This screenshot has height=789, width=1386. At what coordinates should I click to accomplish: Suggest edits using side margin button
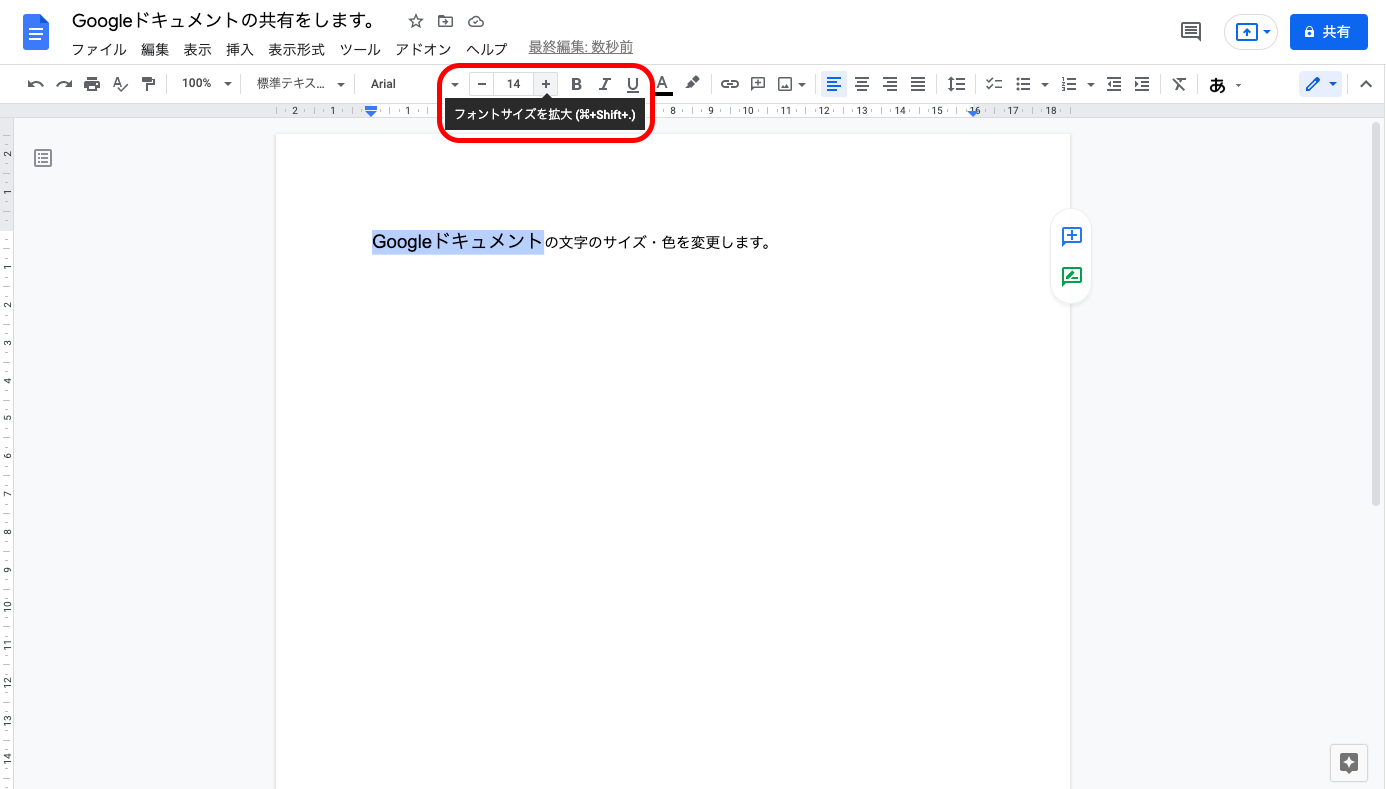[x=1072, y=276]
